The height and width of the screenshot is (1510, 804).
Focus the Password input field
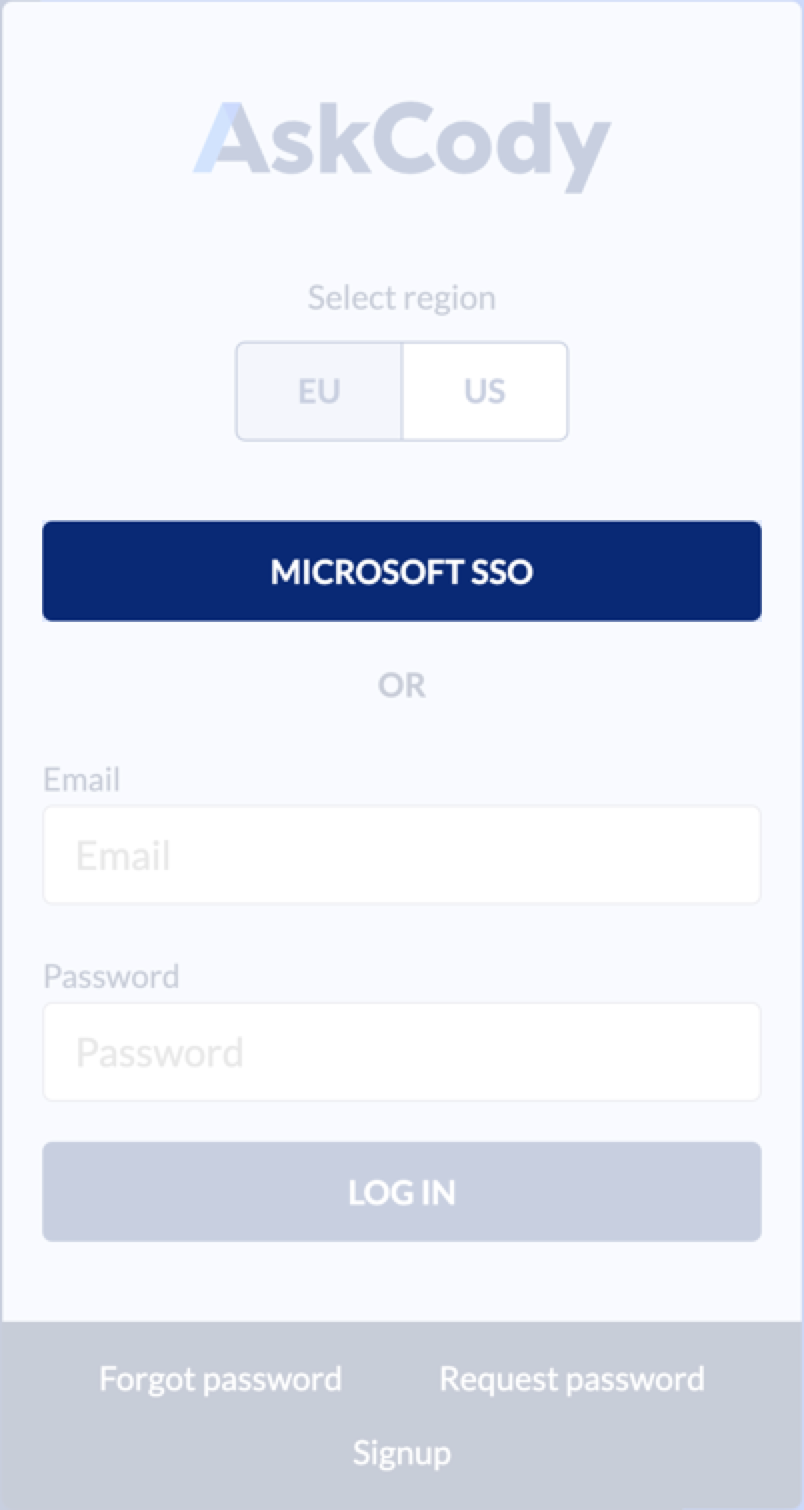point(401,1051)
